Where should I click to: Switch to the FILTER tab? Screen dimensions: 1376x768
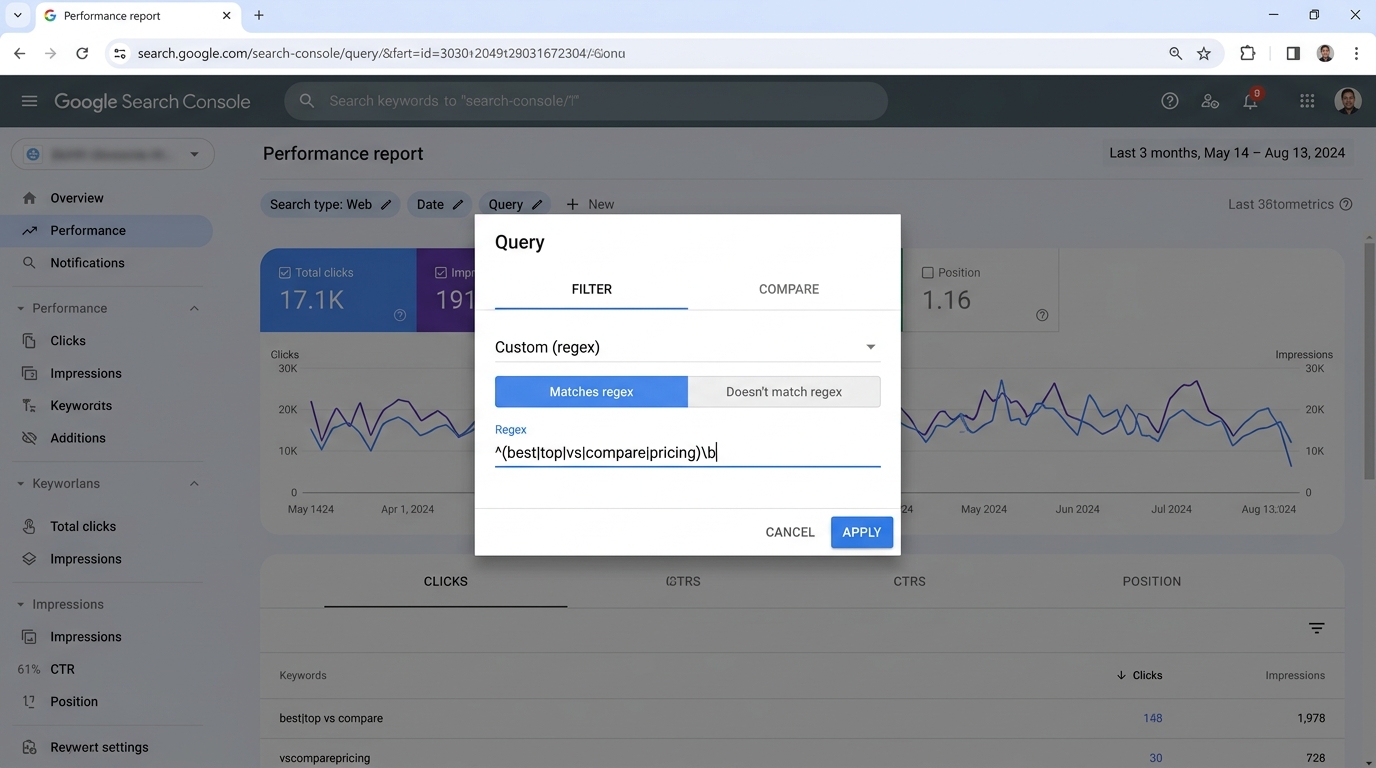tap(591, 289)
